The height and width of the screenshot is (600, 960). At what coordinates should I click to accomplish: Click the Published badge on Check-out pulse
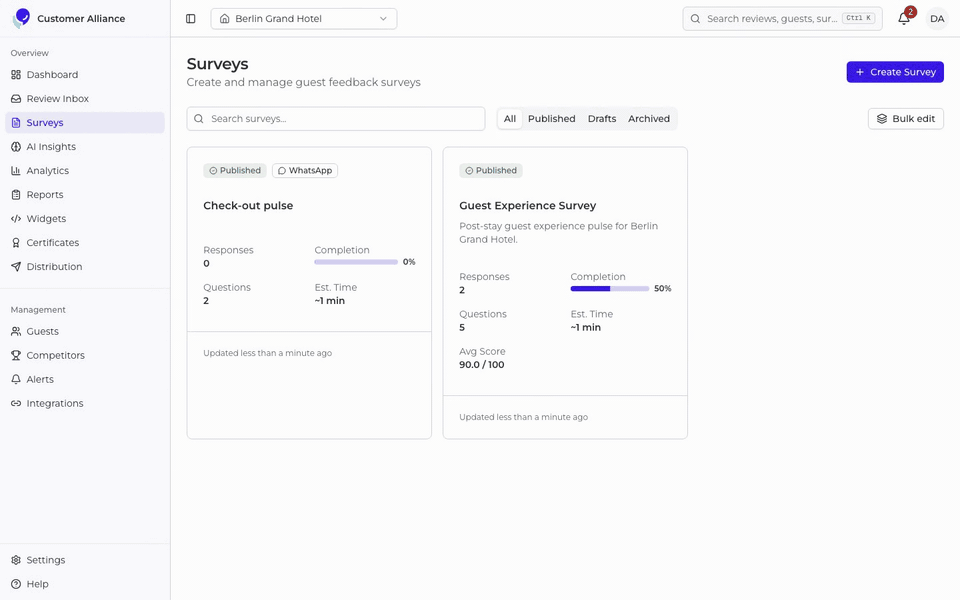pyautogui.click(x=235, y=171)
